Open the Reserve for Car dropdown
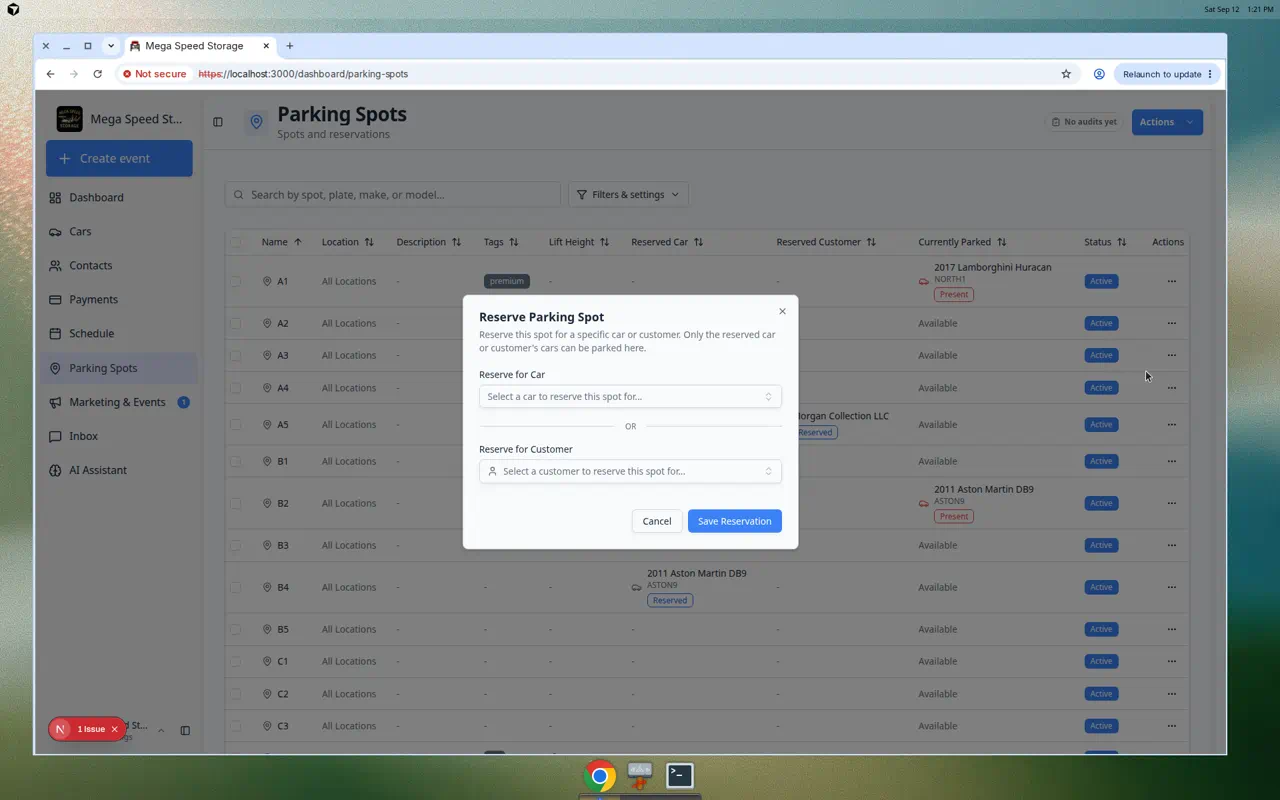Image resolution: width=1280 pixels, height=800 pixels. pyautogui.click(x=630, y=396)
